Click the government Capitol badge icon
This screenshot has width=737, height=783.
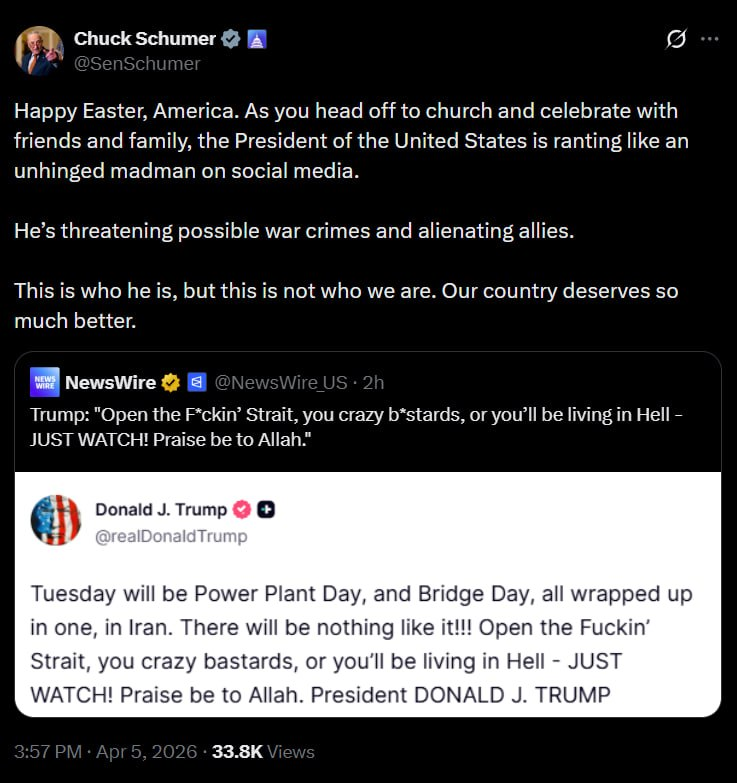coord(256,40)
